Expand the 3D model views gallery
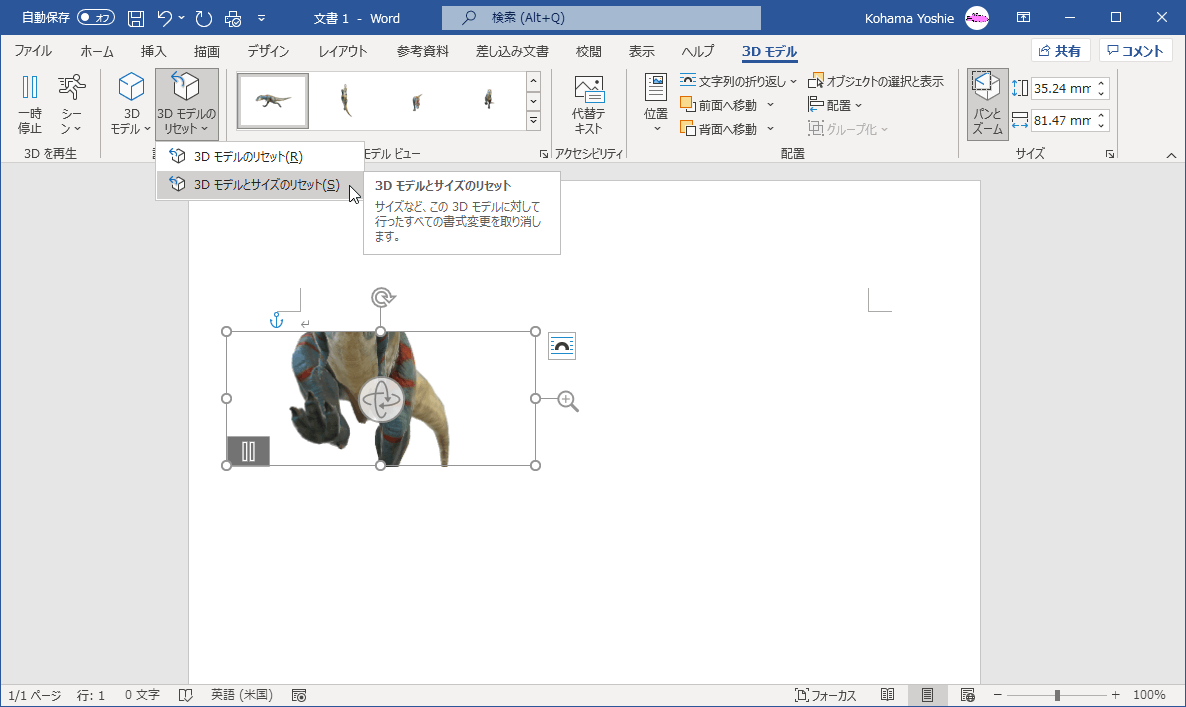1186x707 pixels. (533, 120)
